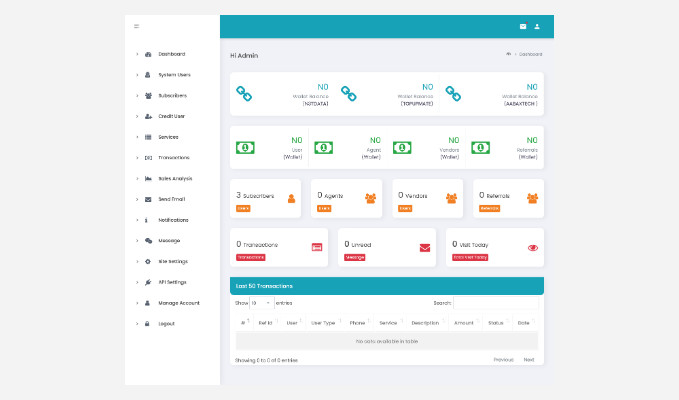The image size is (679, 400).
Task: Open the entries-per-page dropdown
Action: (261, 302)
